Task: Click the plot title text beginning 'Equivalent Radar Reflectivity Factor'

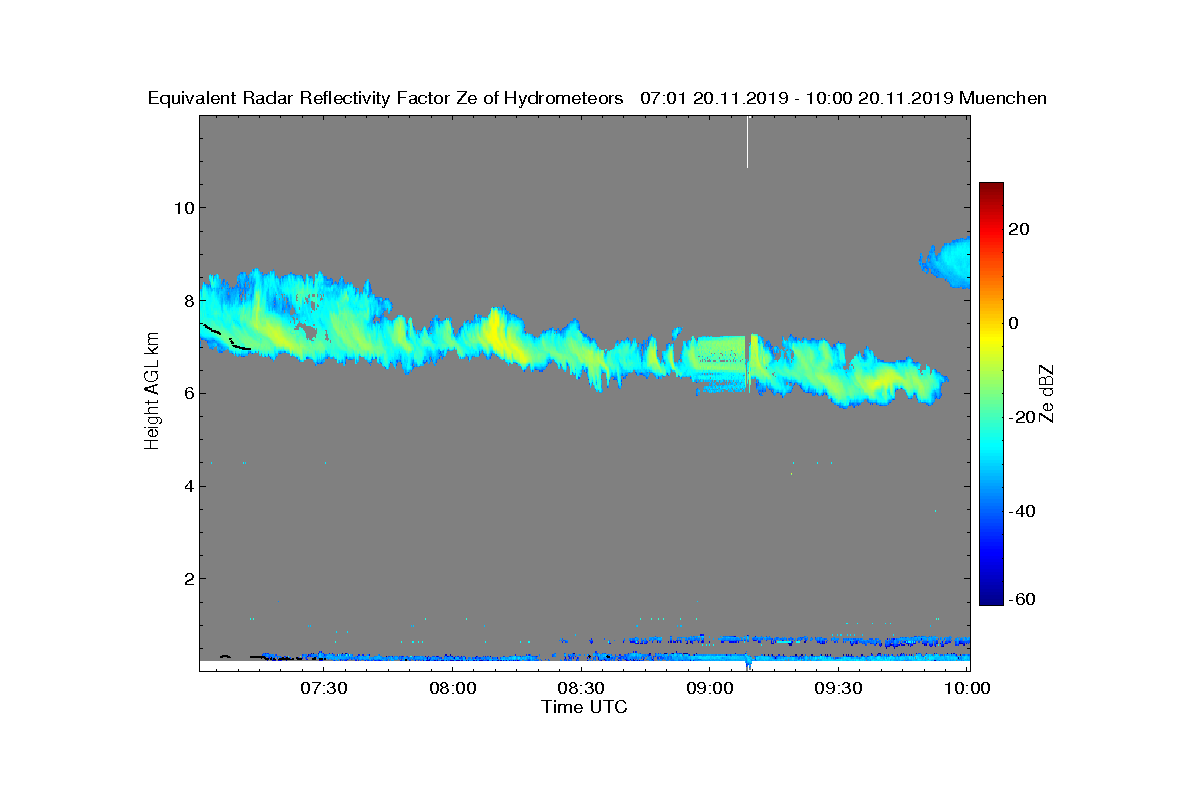Action: pos(597,98)
